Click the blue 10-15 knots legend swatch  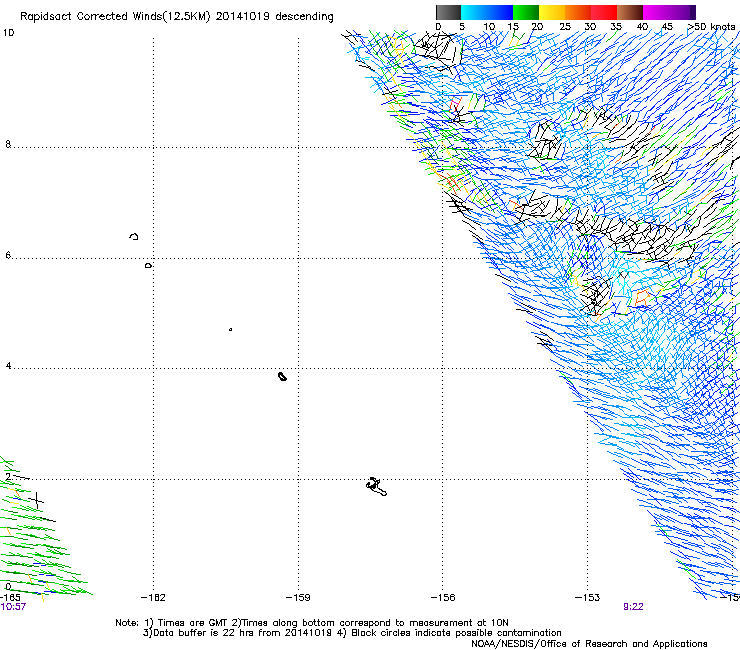pyautogui.click(x=500, y=12)
